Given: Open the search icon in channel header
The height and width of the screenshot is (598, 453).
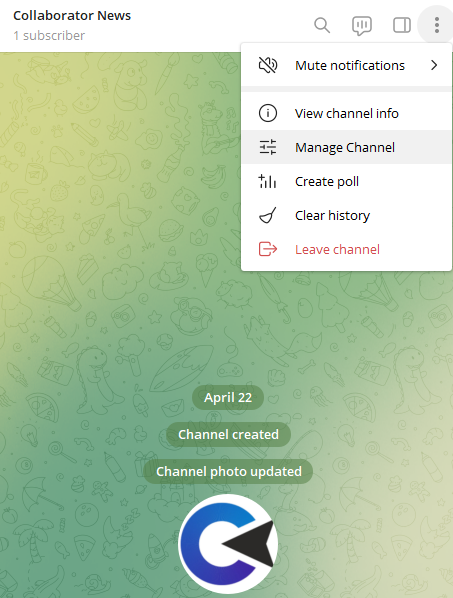Looking at the screenshot, I should pyautogui.click(x=322, y=26).
